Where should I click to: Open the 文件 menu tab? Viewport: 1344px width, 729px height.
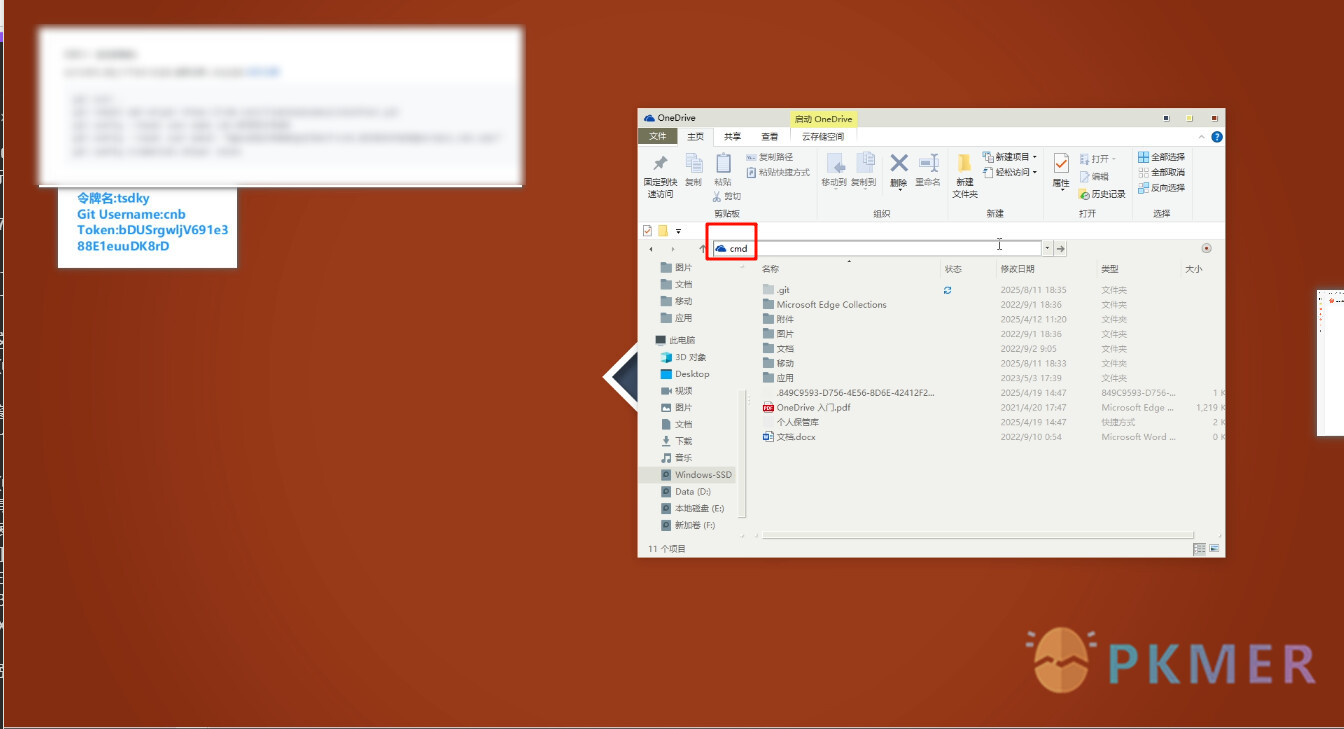[657, 136]
